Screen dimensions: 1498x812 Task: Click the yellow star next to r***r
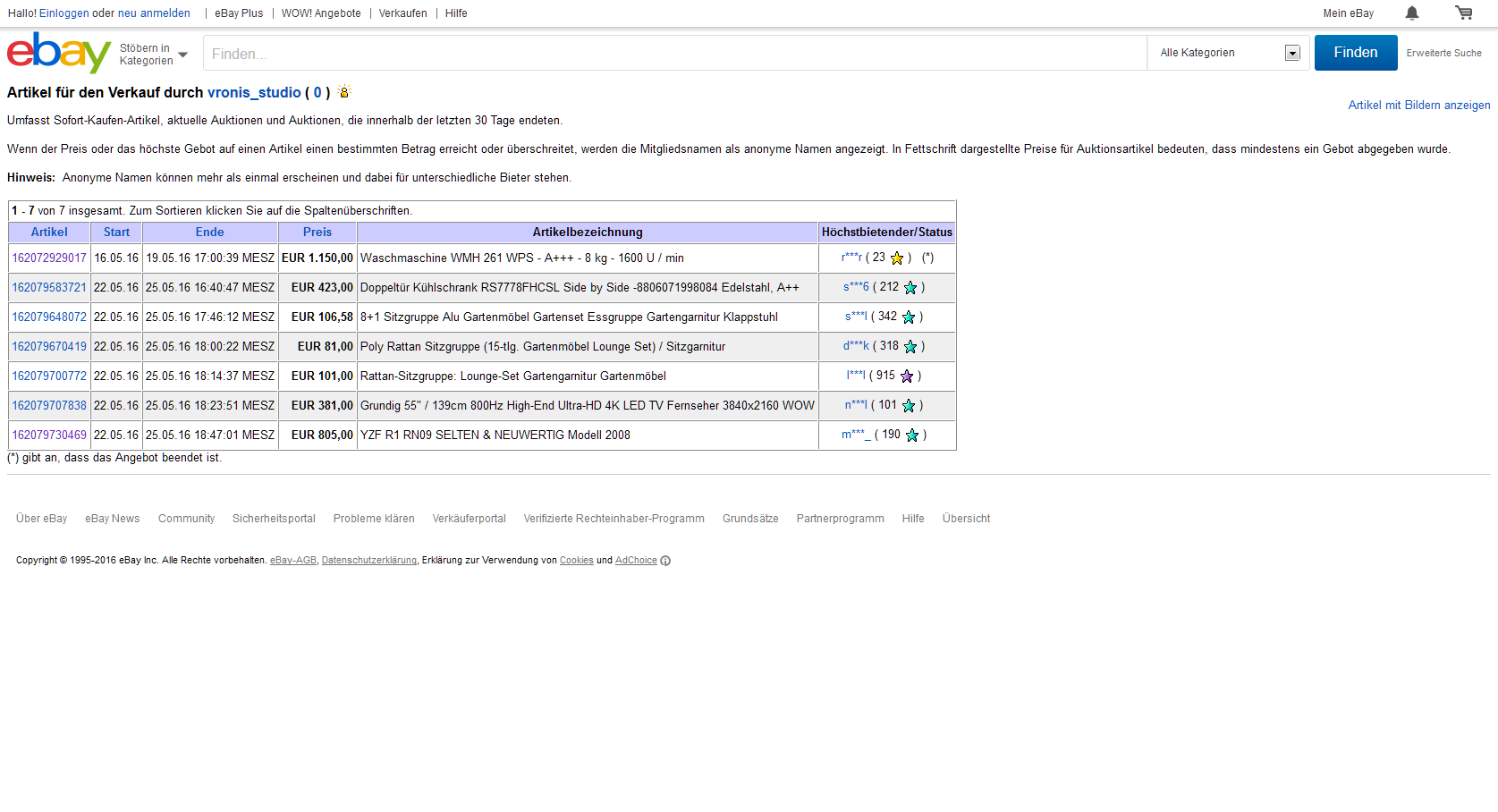coord(897,258)
